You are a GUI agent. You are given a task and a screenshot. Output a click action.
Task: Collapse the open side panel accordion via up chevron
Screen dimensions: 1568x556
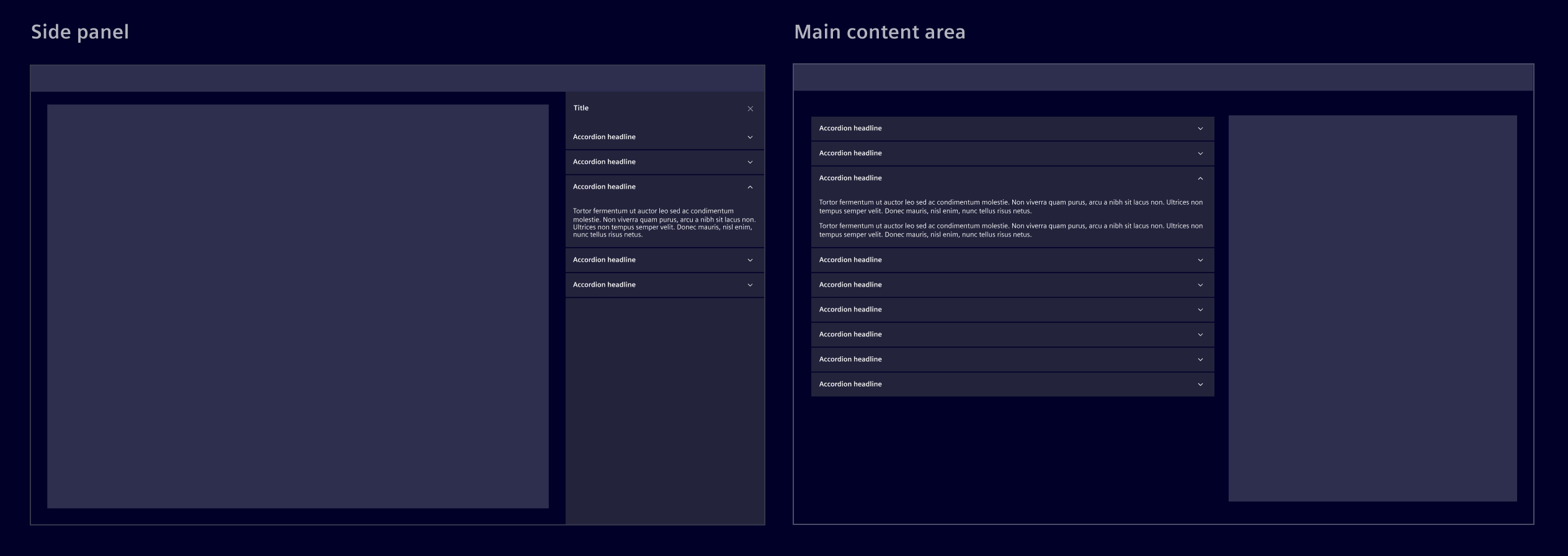[x=750, y=187]
